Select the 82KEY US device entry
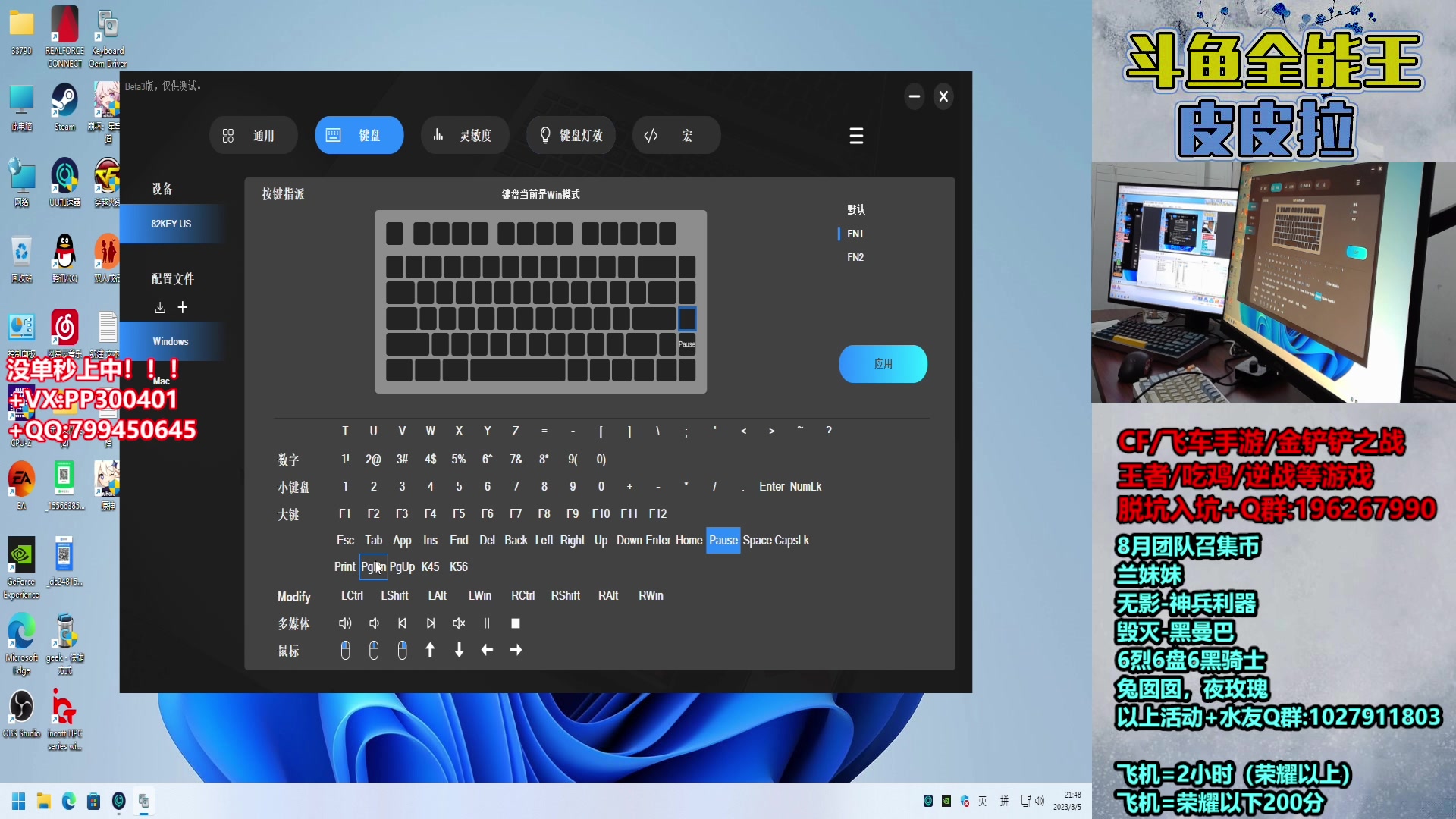 tap(171, 224)
